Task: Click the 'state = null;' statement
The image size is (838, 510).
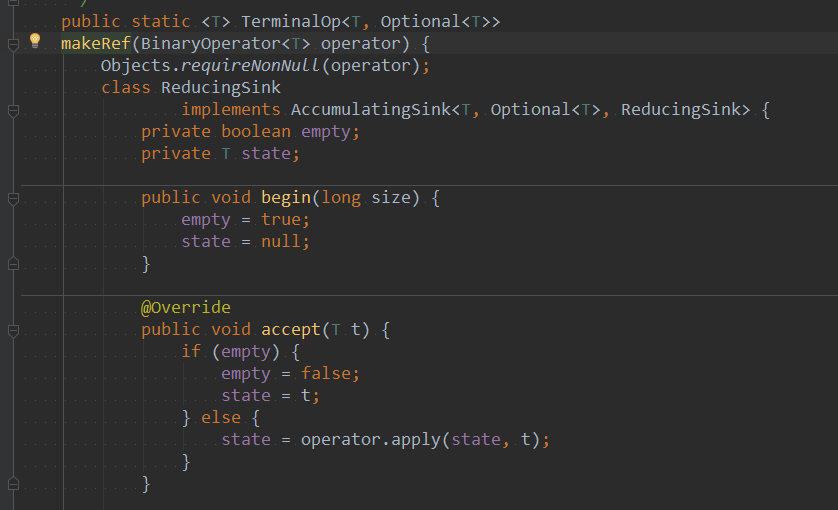Action: point(245,242)
